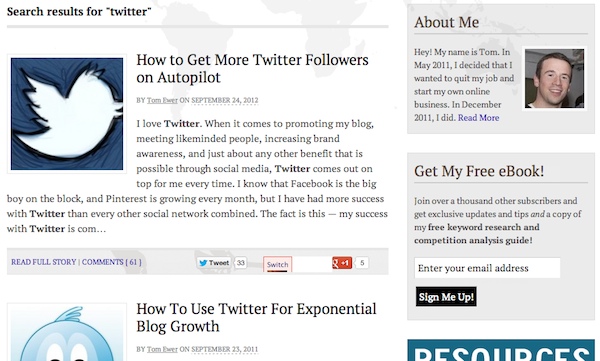Click the September 23, 2011 date link
This screenshot has width=600, height=361.
(x=225, y=349)
